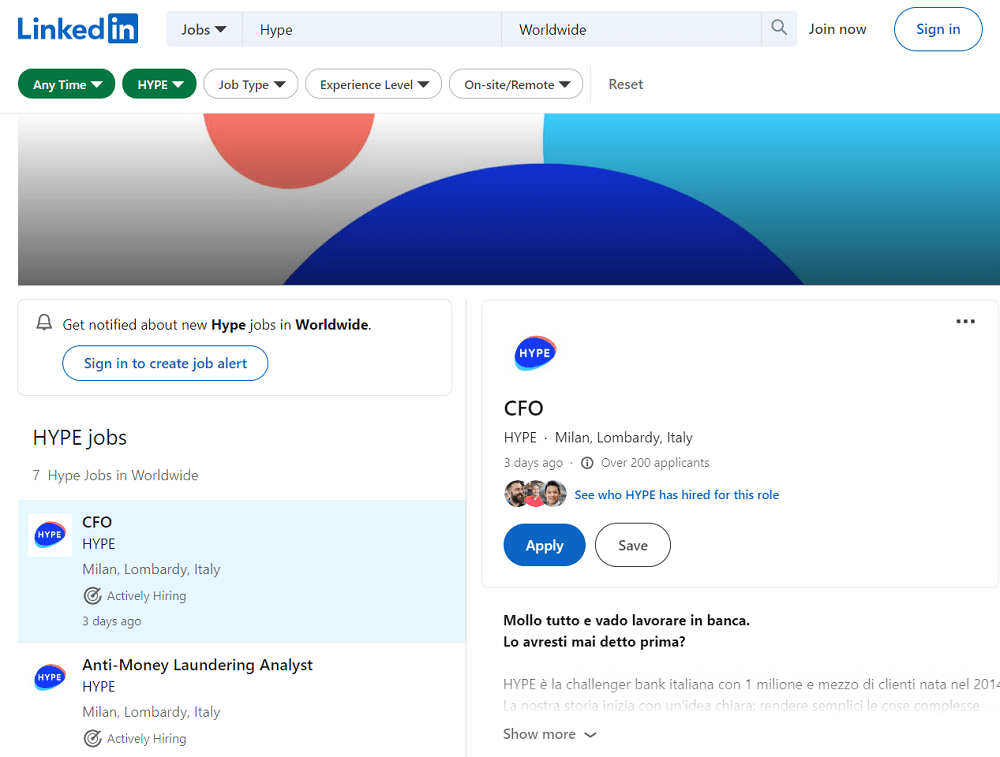1000x757 pixels.
Task: Expand the Experience Level filter
Action: point(374,84)
